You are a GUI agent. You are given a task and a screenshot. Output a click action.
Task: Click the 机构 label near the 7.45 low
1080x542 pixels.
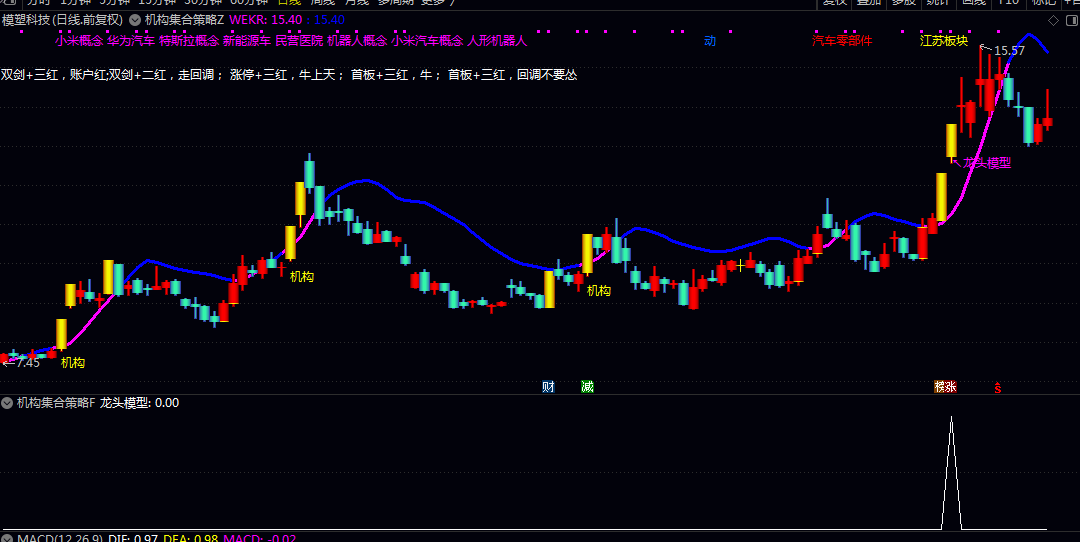[72, 362]
